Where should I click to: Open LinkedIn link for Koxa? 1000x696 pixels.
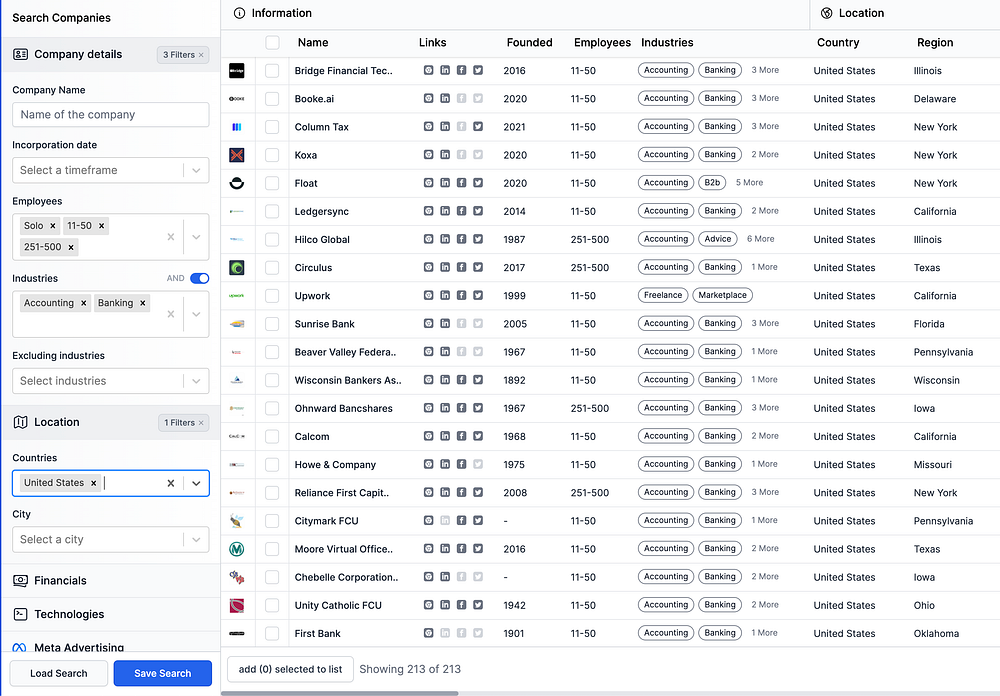pos(445,154)
